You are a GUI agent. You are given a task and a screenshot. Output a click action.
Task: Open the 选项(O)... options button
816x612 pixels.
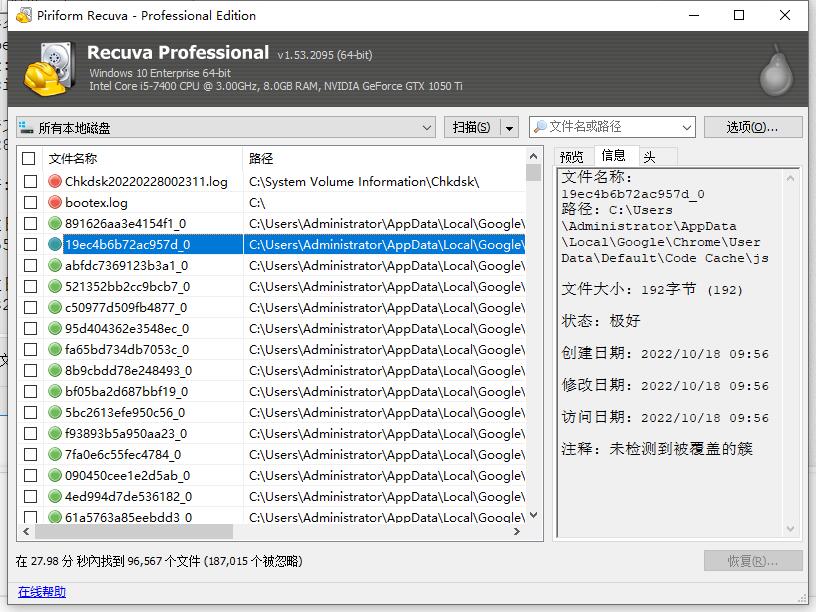(753, 127)
